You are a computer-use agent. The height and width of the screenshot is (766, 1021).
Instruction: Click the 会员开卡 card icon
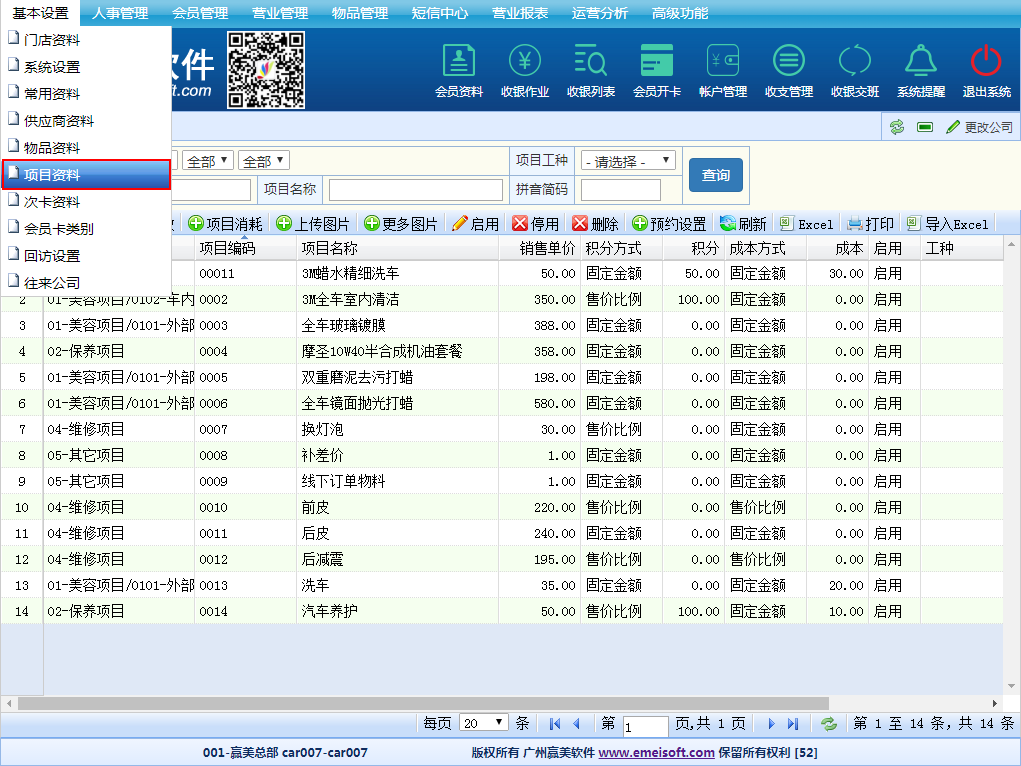[657, 62]
